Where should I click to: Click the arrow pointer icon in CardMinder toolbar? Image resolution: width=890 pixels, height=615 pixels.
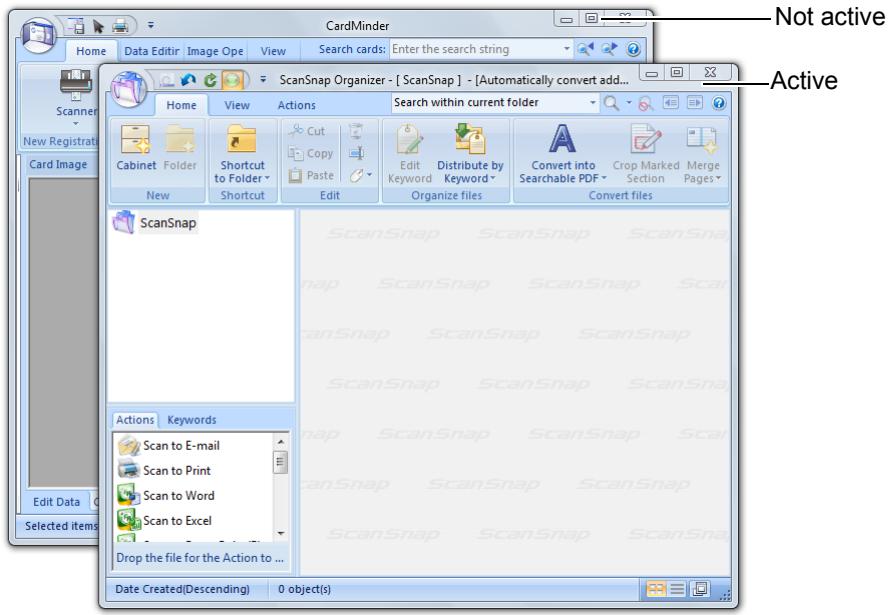pos(98,26)
